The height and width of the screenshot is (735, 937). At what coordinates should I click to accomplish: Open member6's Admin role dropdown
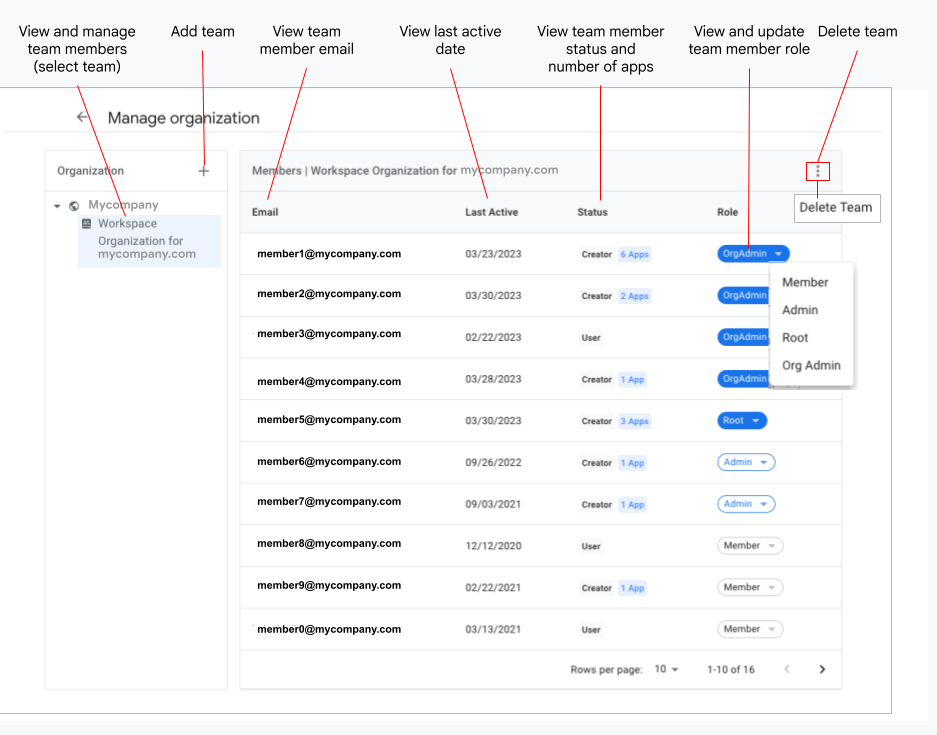pyautogui.click(x=746, y=462)
